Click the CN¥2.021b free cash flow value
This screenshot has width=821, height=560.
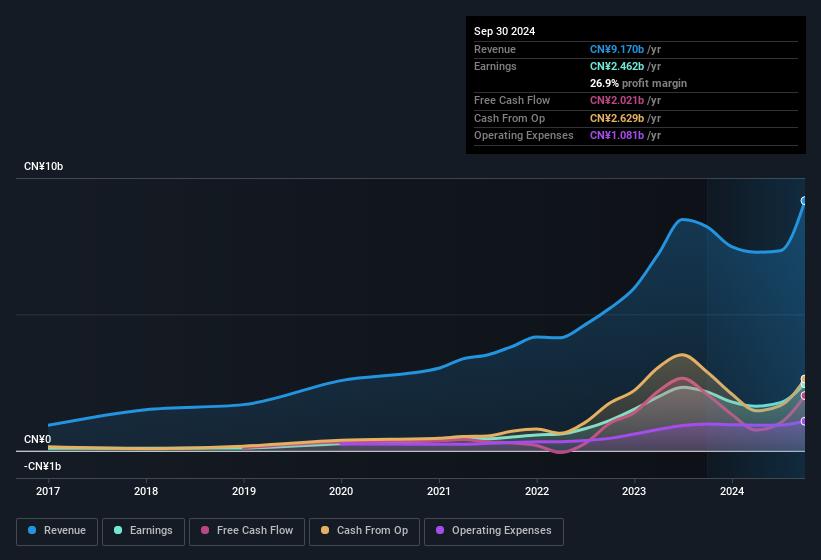pos(617,100)
